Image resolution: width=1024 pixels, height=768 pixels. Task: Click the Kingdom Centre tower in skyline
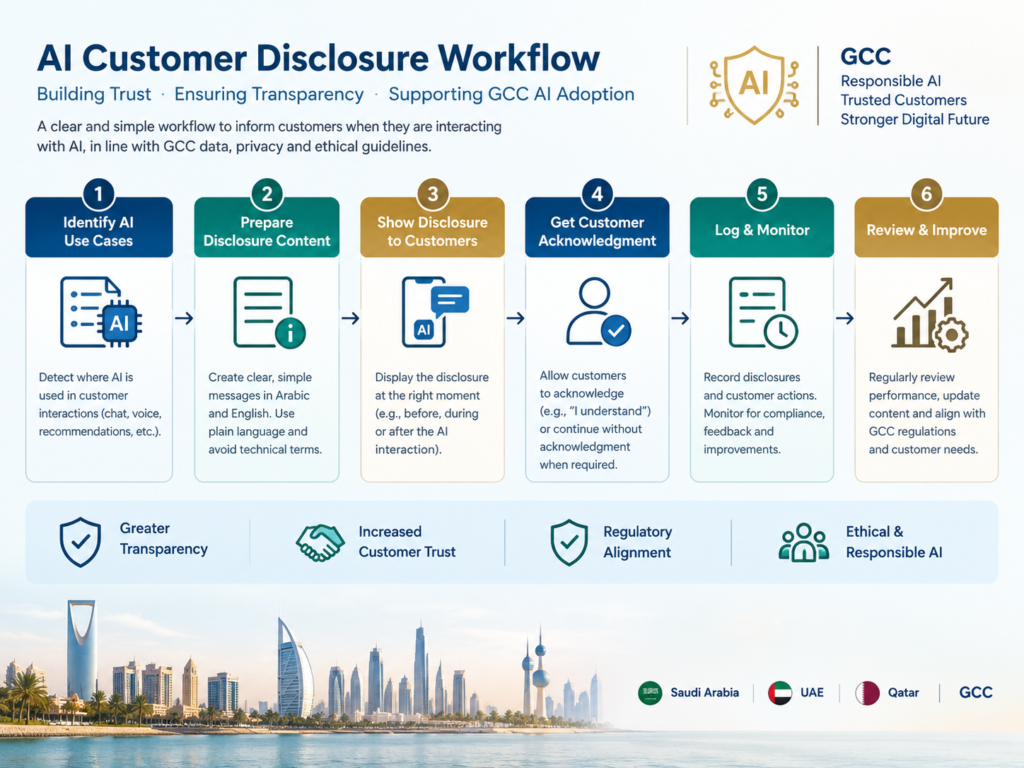click(82, 650)
